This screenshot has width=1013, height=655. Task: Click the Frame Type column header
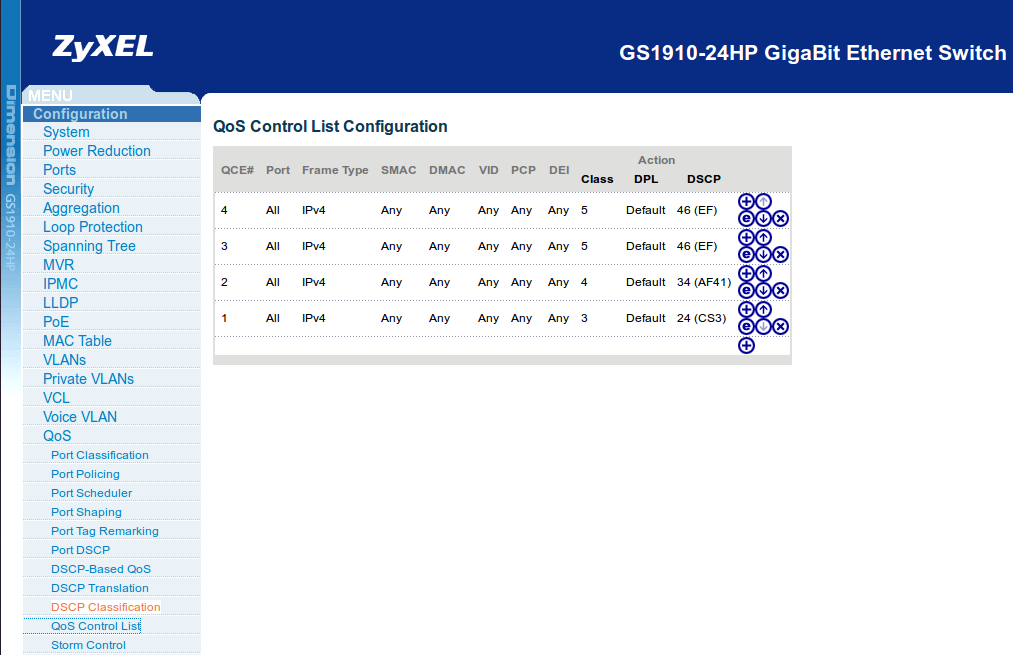pyautogui.click(x=335, y=171)
